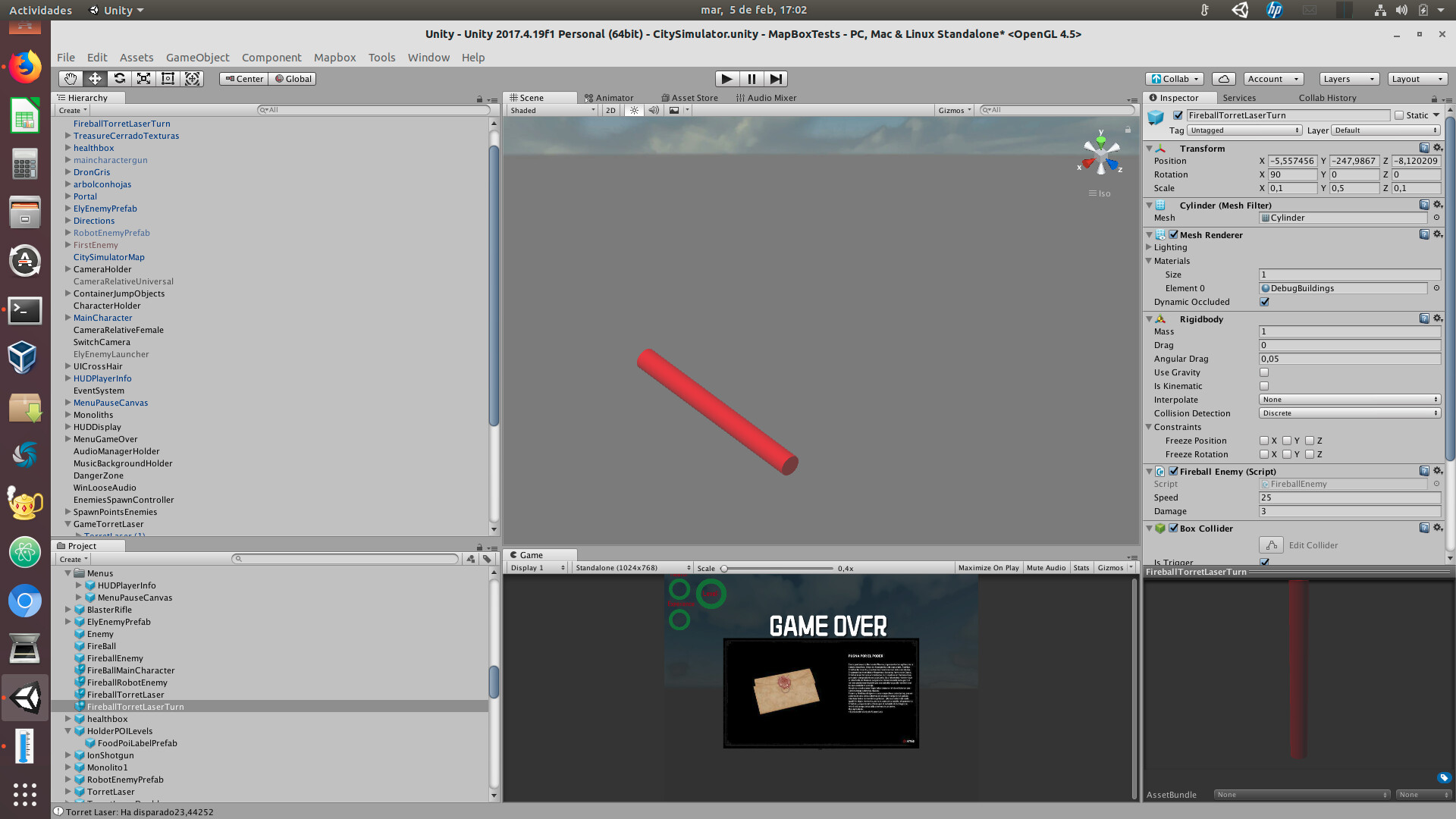The height and width of the screenshot is (819, 1456).
Task: Open Unity Cloud Services via the cloud icon
Action: point(1223,78)
